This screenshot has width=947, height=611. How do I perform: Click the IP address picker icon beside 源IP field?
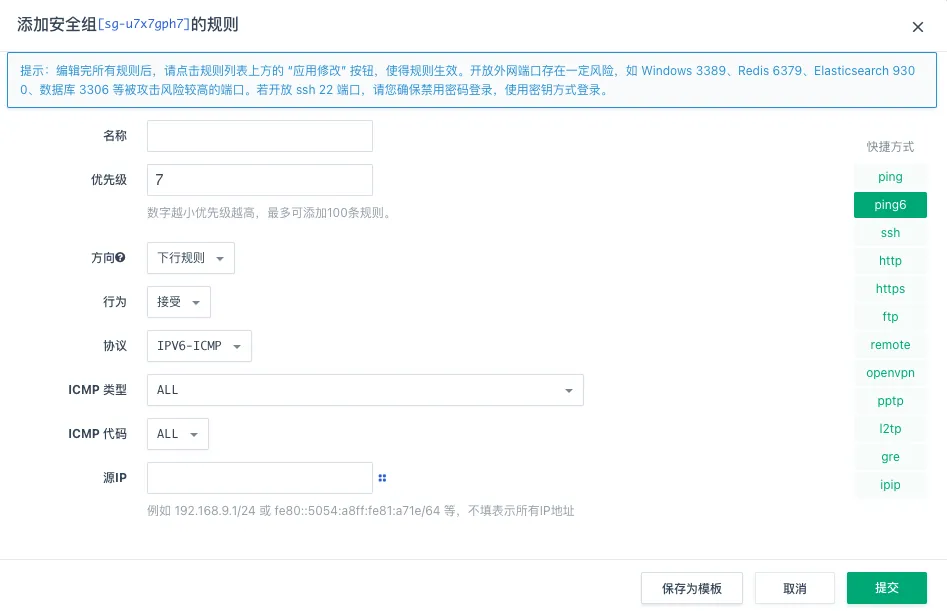(382, 478)
